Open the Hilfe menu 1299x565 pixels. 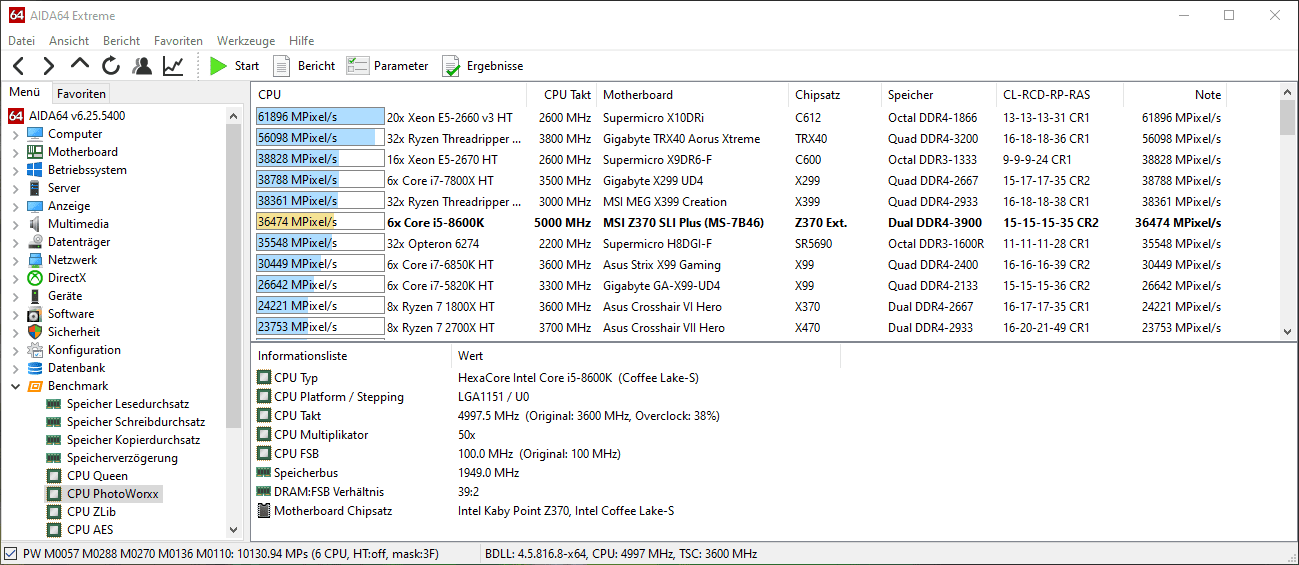click(x=301, y=41)
